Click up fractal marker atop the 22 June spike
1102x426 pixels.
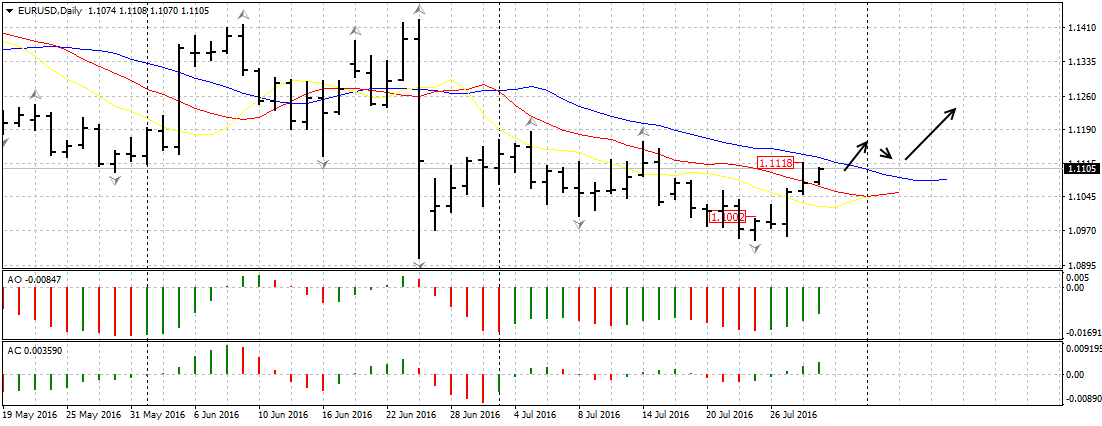coord(419,9)
